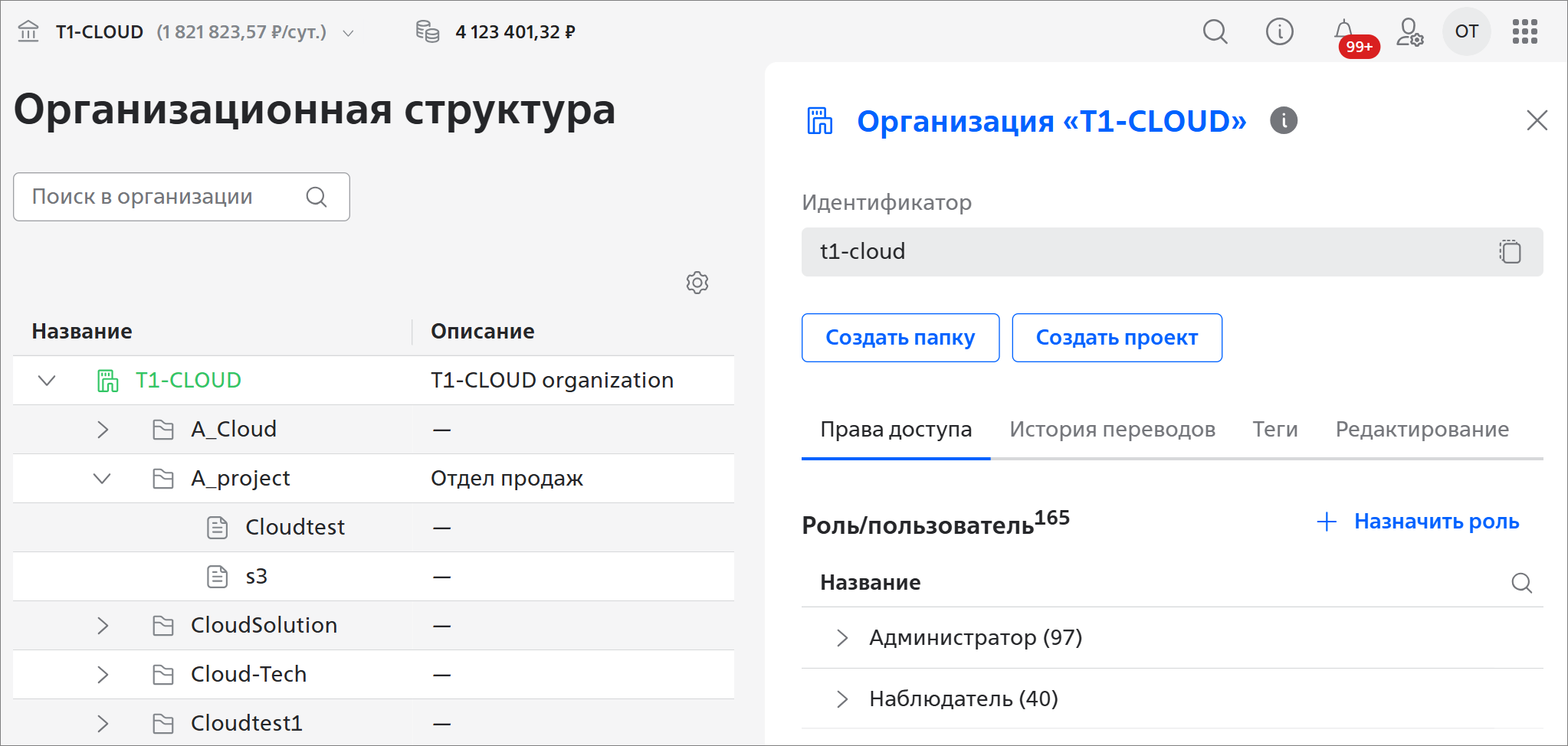1568x746 pixels.
Task: Click the A_project folder icon
Action: tap(162, 479)
